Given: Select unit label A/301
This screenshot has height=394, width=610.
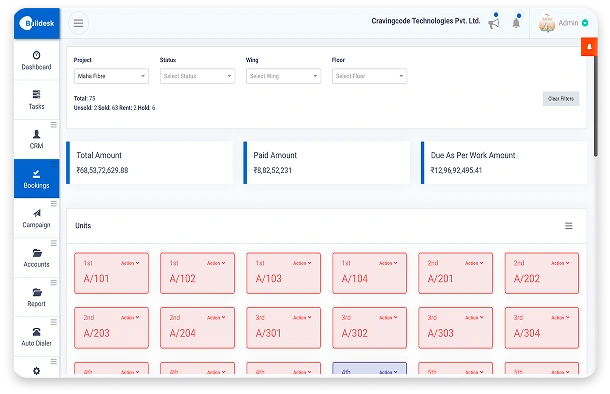Looking at the screenshot, I should coord(268,333).
